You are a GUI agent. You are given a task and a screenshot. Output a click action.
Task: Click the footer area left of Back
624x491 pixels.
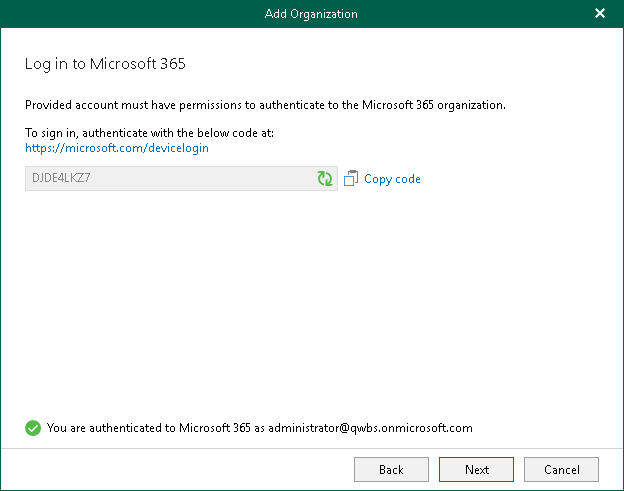click(x=180, y=469)
